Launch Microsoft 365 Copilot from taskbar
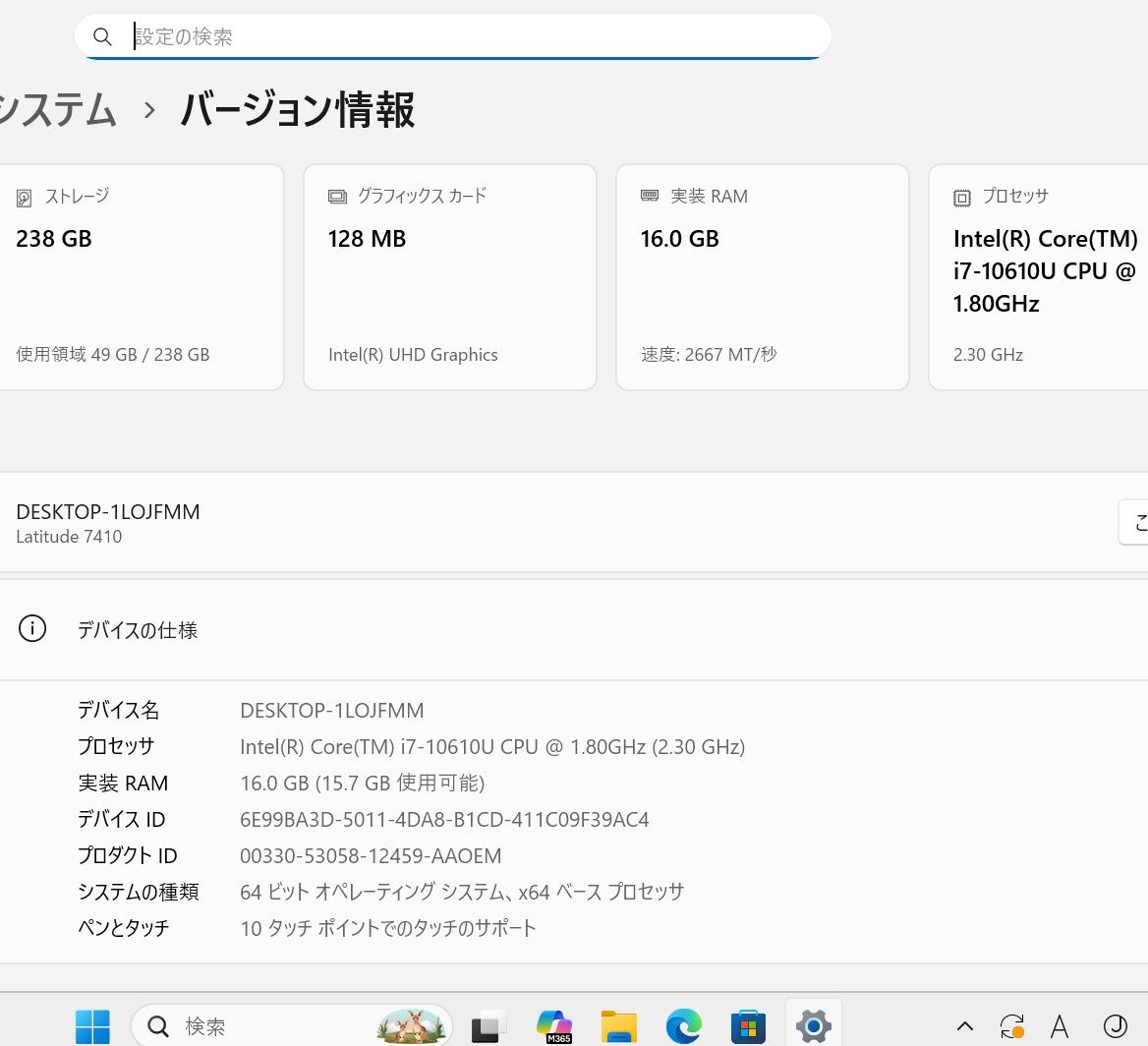Viewport: 1148px width, 1046px height. coord(554,1027)
